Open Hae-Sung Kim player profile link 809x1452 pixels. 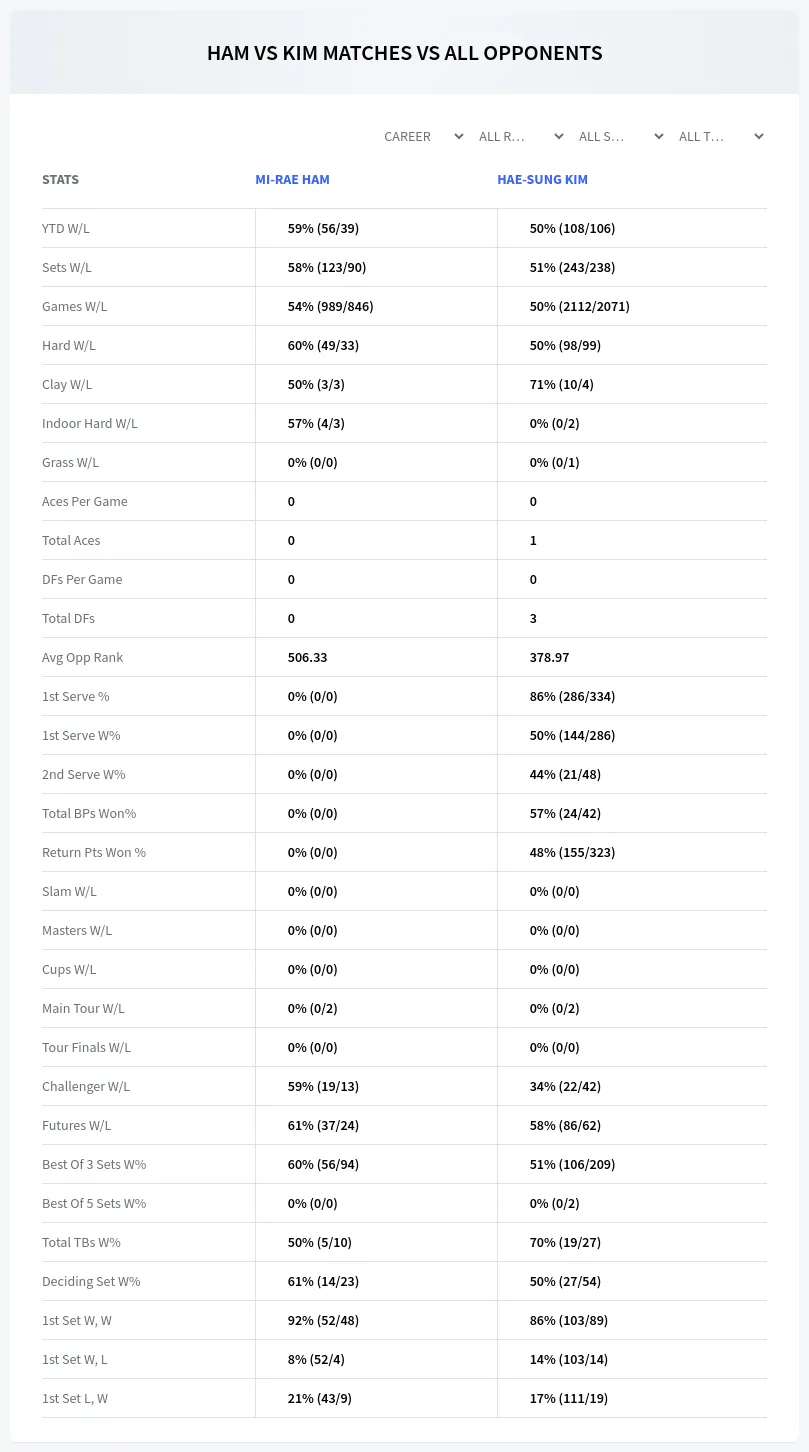point(542,180)
